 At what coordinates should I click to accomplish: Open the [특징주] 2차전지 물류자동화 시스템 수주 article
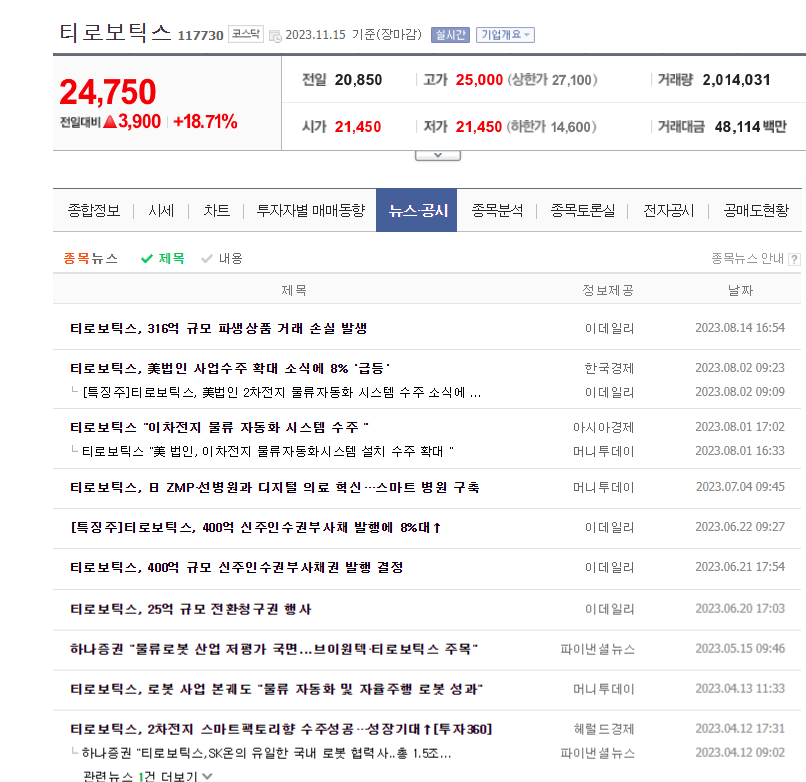(282, 393)
